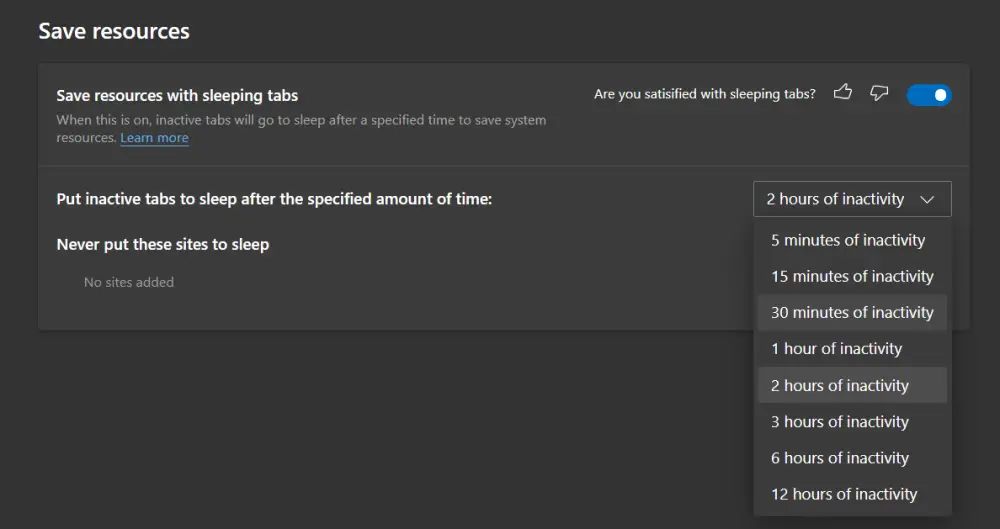Give thumbs down feedback for sleeping tabs

pyautogui.click(x=879, y=93)
